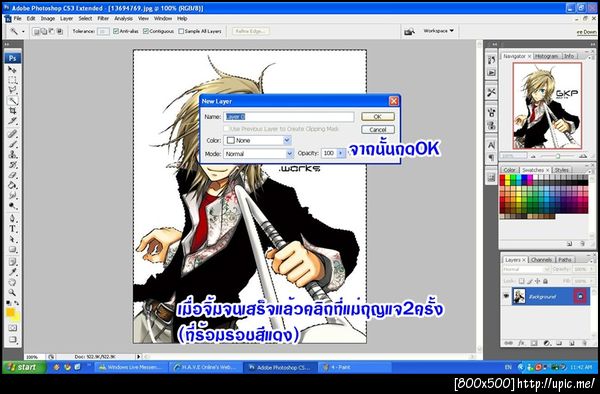
Task: Click the Tolerance input field
Action: [x=103, y=31]
